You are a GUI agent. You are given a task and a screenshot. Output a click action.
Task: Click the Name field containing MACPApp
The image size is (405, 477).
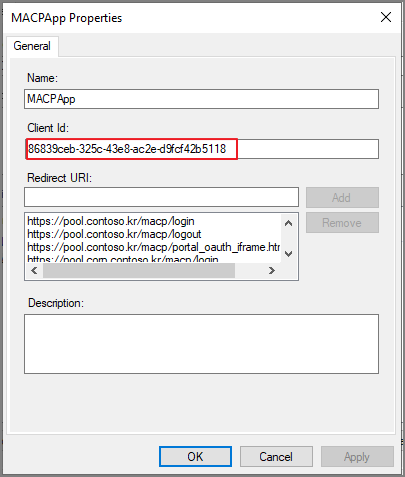click(201, 99)
